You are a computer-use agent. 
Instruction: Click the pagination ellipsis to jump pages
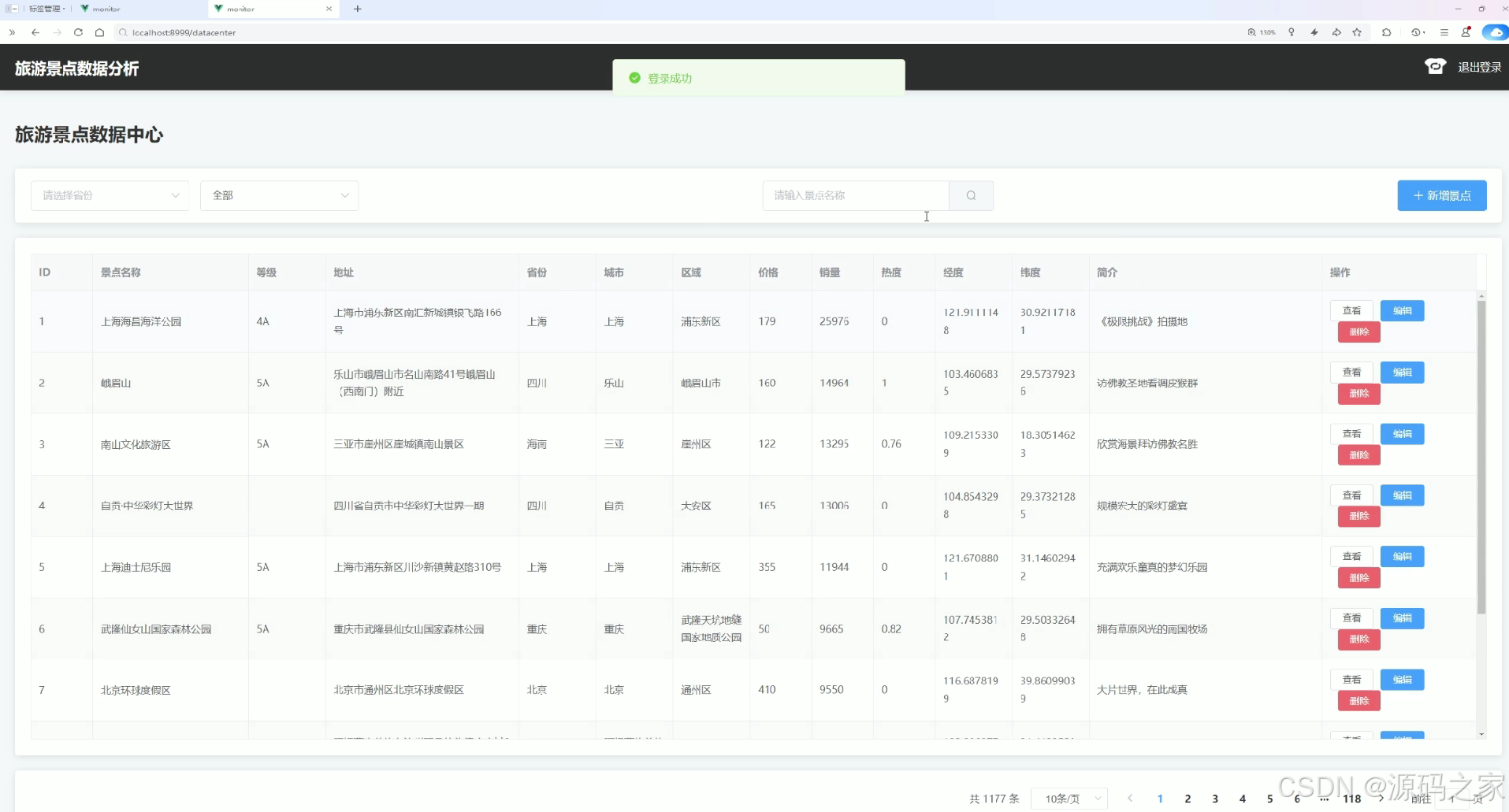[x=1325, y=799]
